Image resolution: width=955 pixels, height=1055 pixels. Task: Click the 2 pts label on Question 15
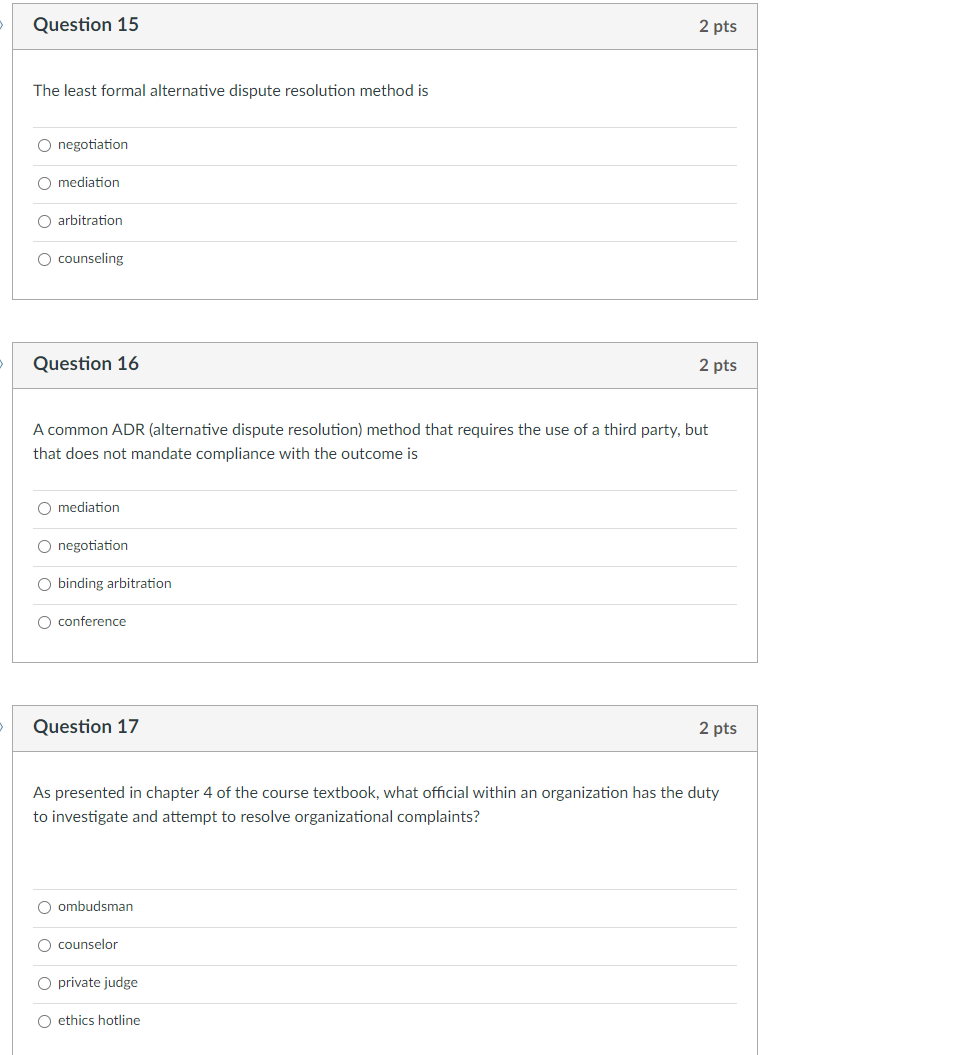click(718, 27)
